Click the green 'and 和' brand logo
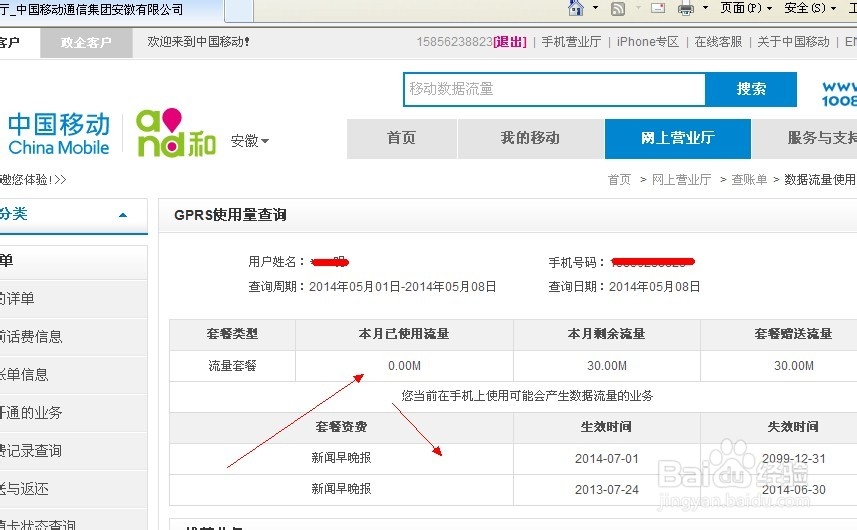This screenshot has width=857, height=530. pyautogui.click(x=175, y=133)
